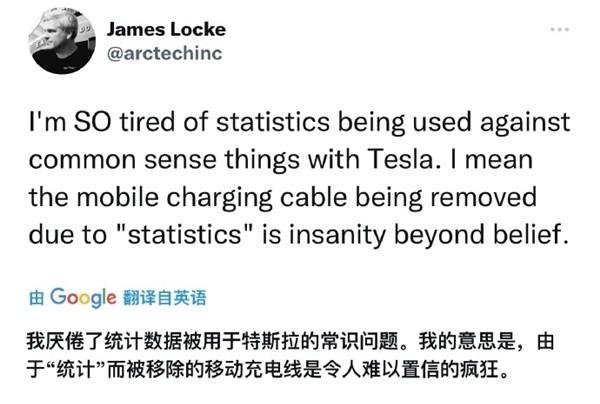
Task: Visit the @arctechinc handle link
Action: (x=165, y=53)
